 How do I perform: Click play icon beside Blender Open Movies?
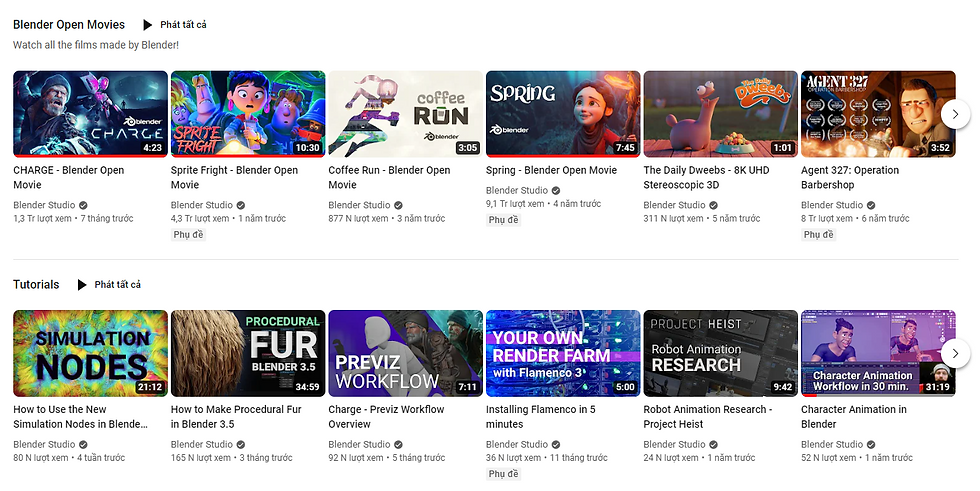(148, 25)
